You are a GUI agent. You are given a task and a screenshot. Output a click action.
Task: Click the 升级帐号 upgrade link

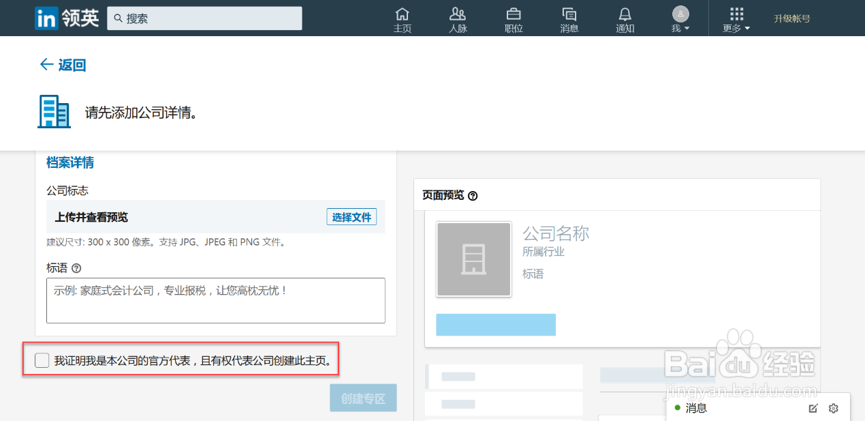(792, 19)
